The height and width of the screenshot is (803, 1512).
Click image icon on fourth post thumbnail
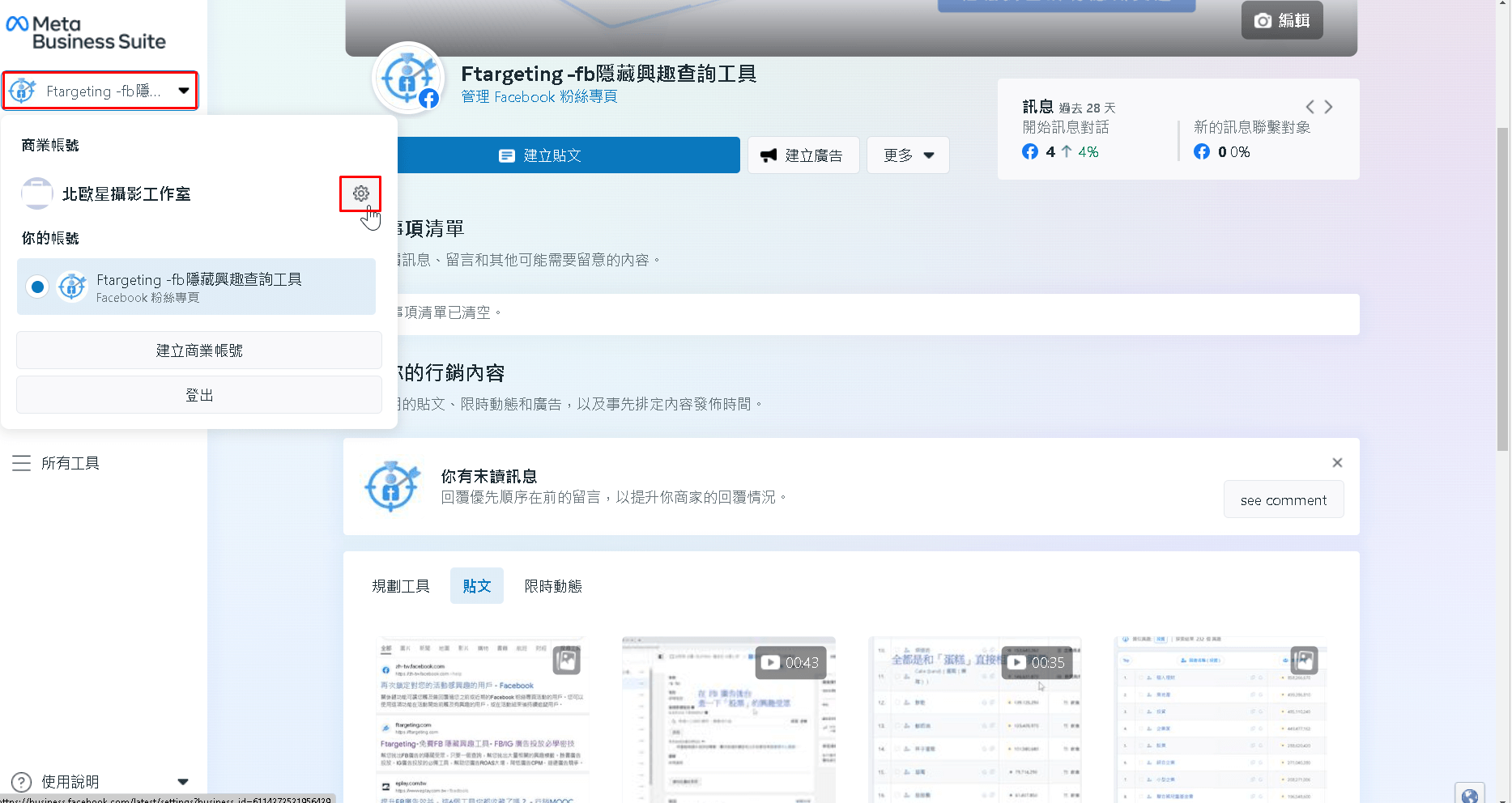pos(1304,661)
